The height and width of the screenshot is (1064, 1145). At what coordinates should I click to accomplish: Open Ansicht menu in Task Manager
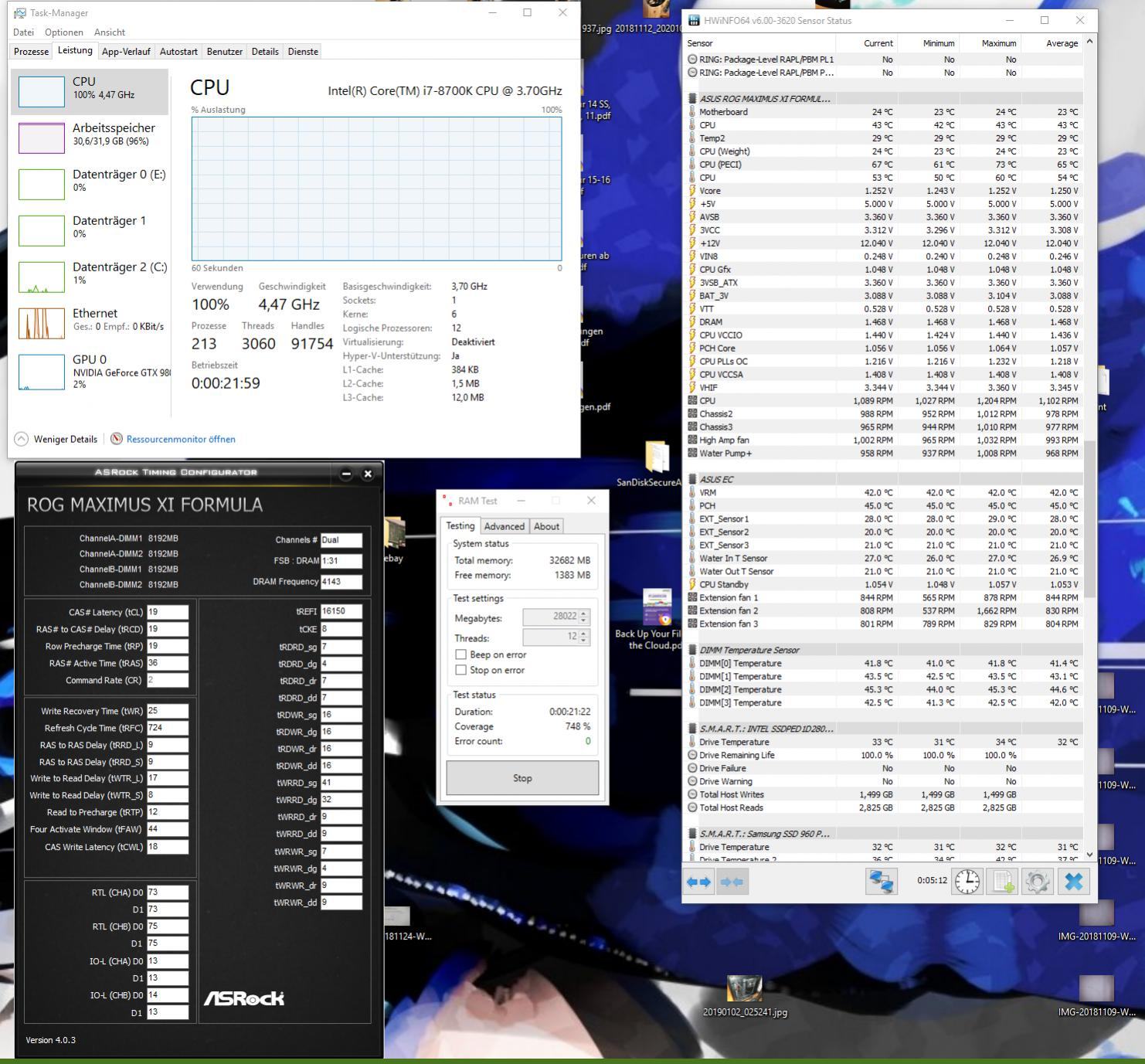[x=110, y=32]
